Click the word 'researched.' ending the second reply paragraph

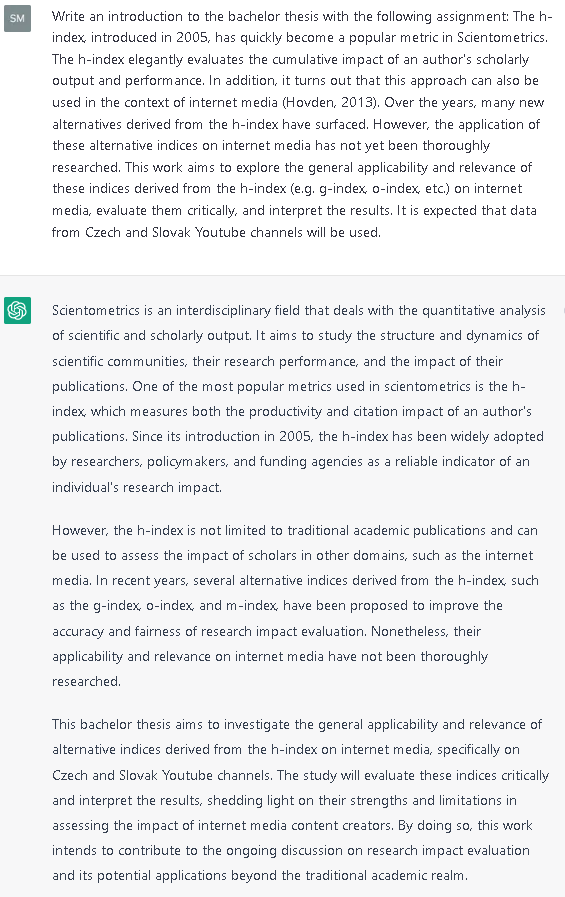pos(86,681)
